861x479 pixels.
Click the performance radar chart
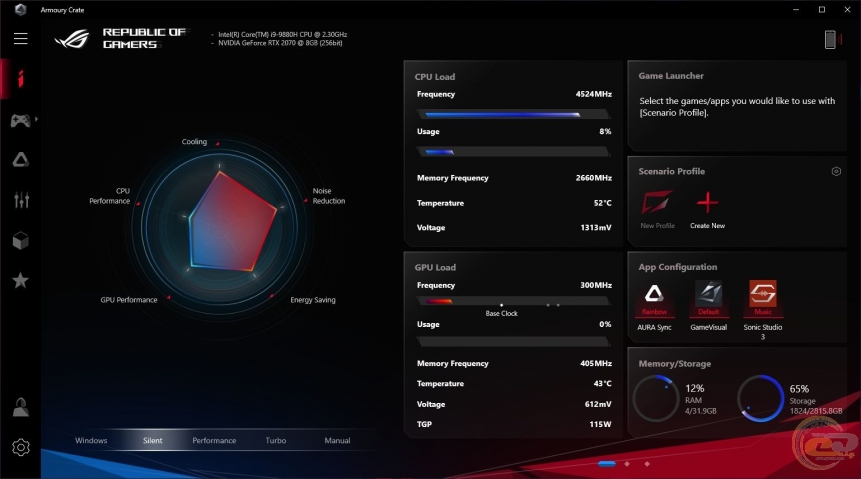click(220, 226)
